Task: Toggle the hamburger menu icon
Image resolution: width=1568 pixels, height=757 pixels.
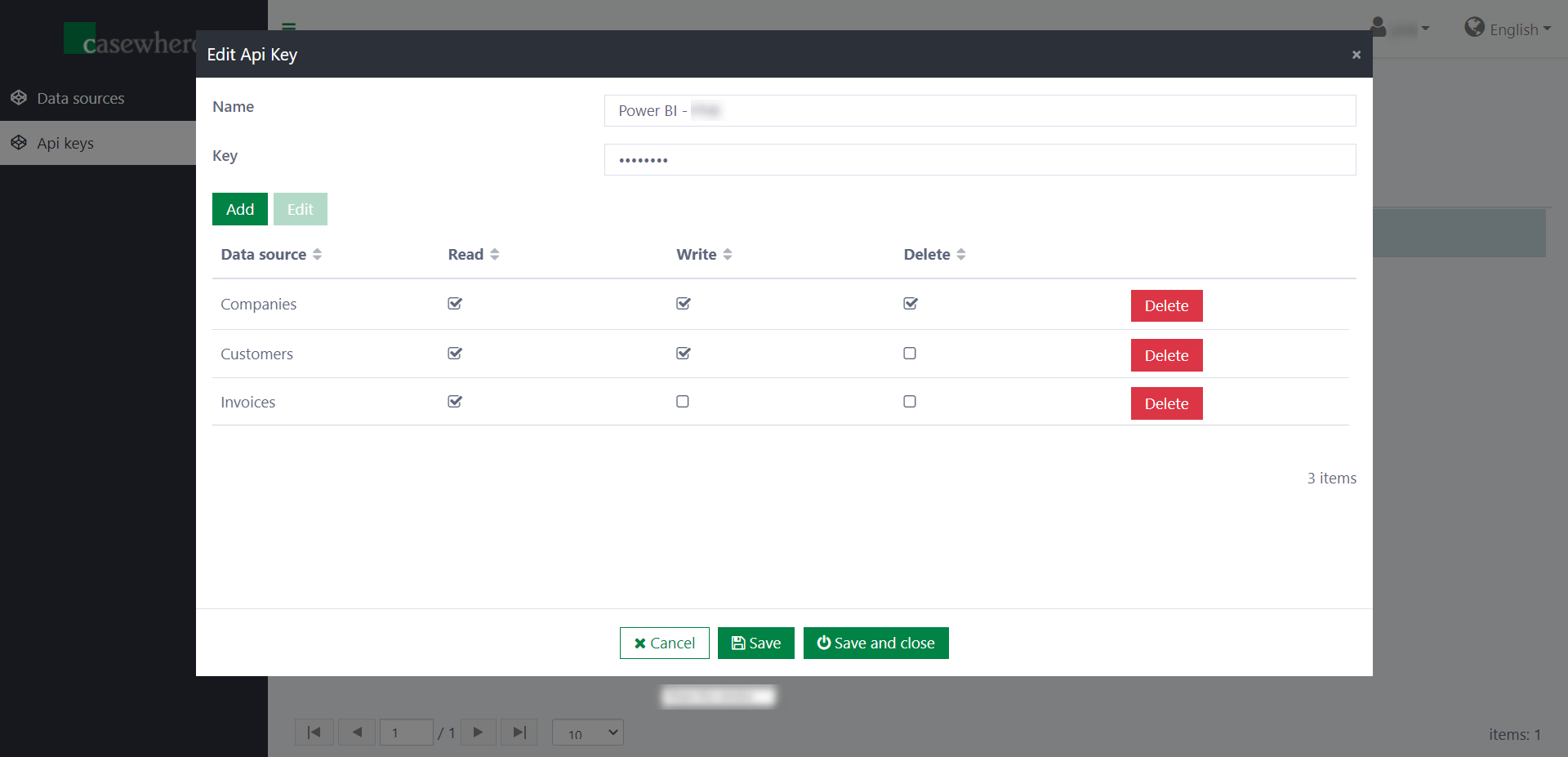Action: [x=288, y=25]
